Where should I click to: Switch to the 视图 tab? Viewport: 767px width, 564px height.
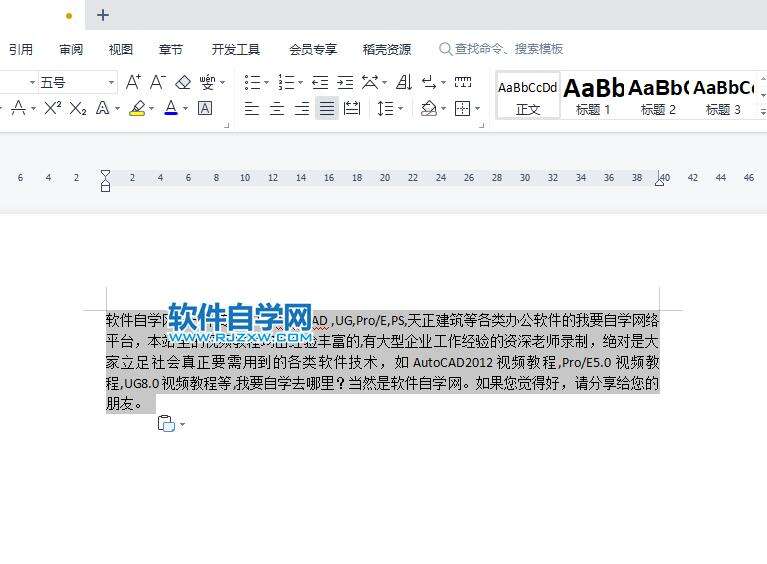click(x=121, y=49)
